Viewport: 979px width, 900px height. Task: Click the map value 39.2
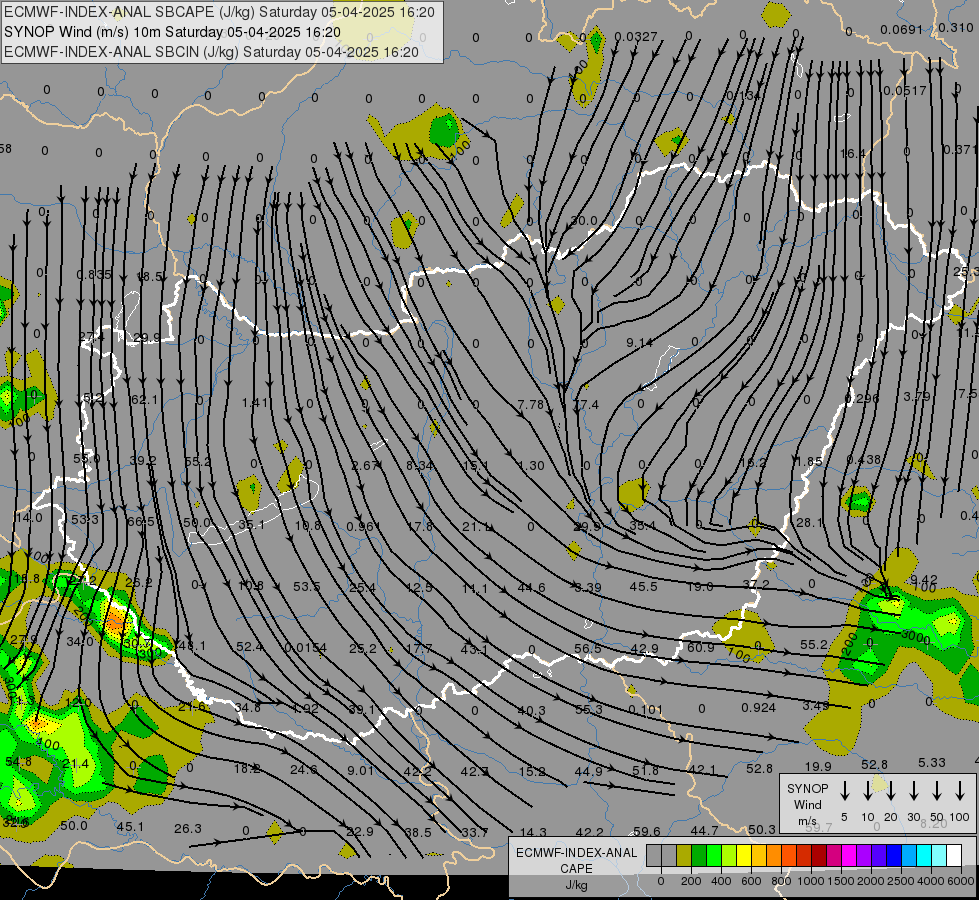(x=143, y=460)
